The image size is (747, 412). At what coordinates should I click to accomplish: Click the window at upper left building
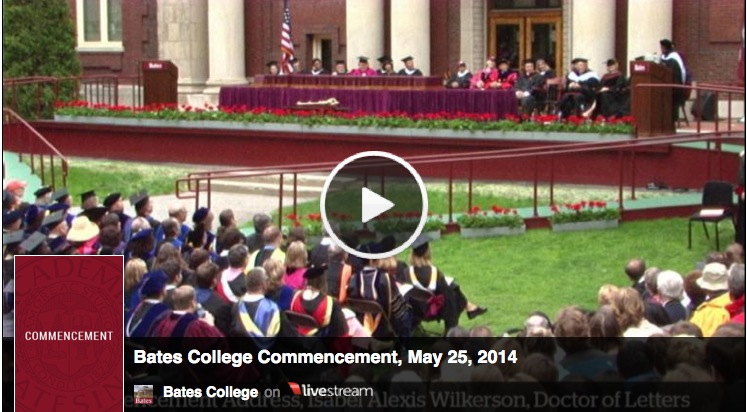[99, 25]
